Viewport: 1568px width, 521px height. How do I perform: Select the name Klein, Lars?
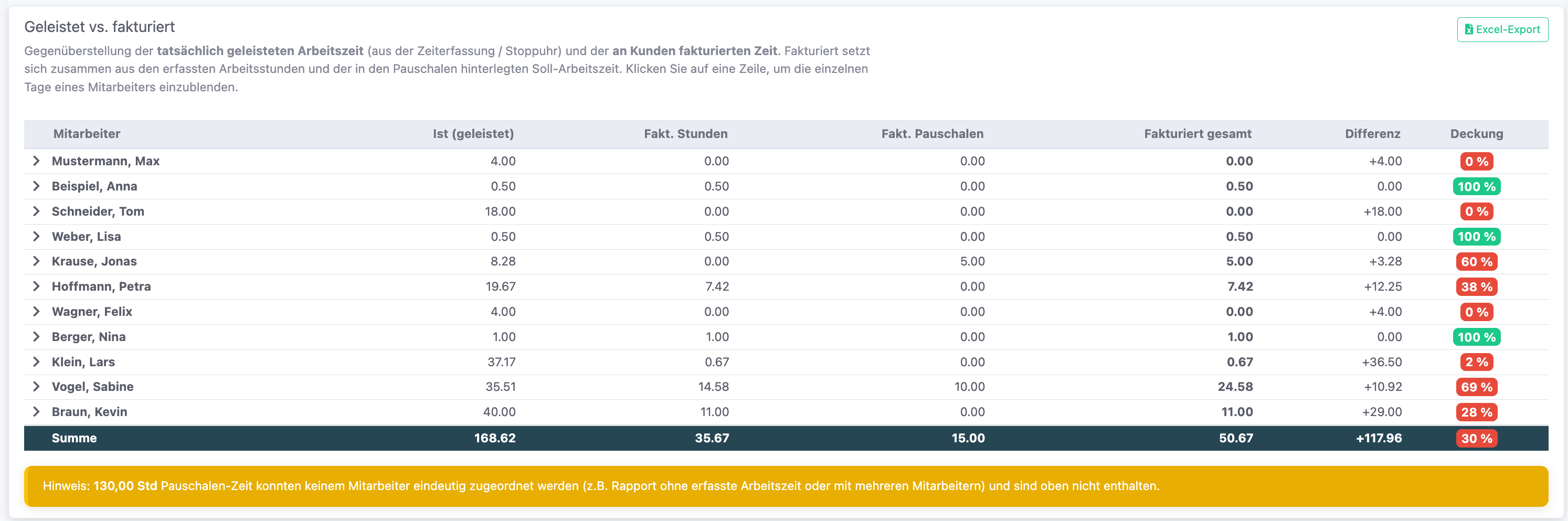tap(83, 361)
